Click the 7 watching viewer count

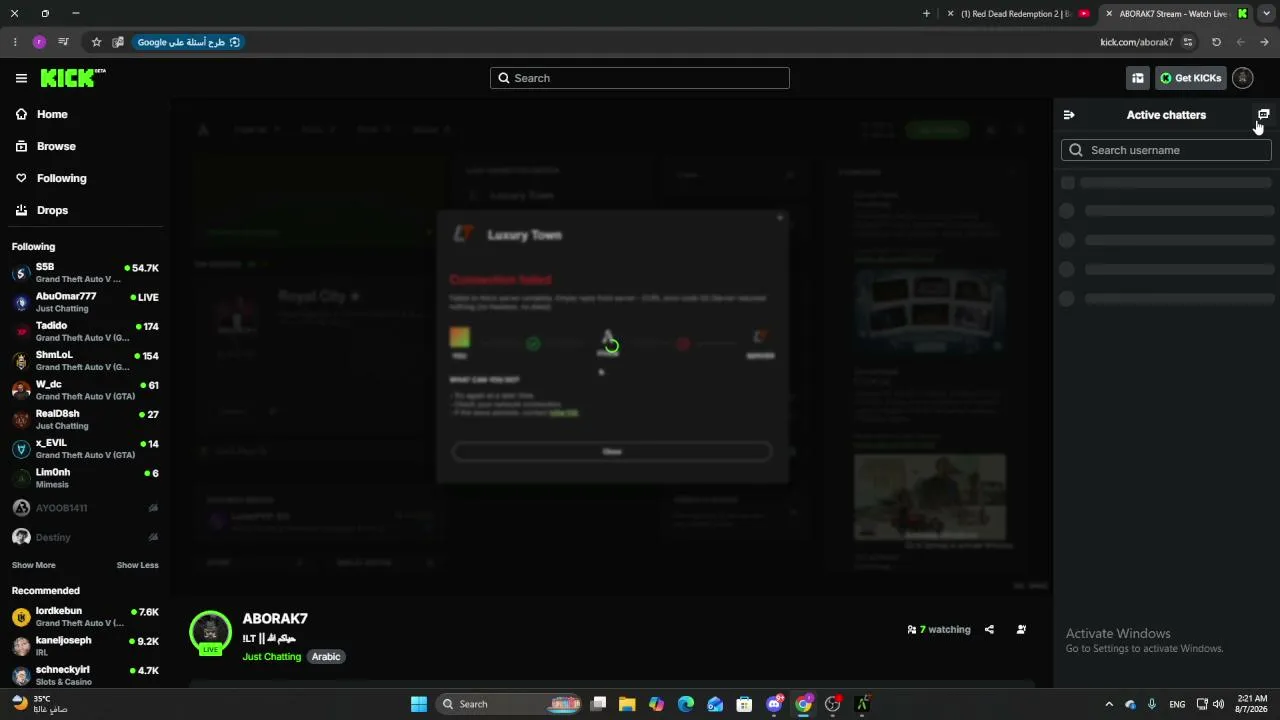939,630
